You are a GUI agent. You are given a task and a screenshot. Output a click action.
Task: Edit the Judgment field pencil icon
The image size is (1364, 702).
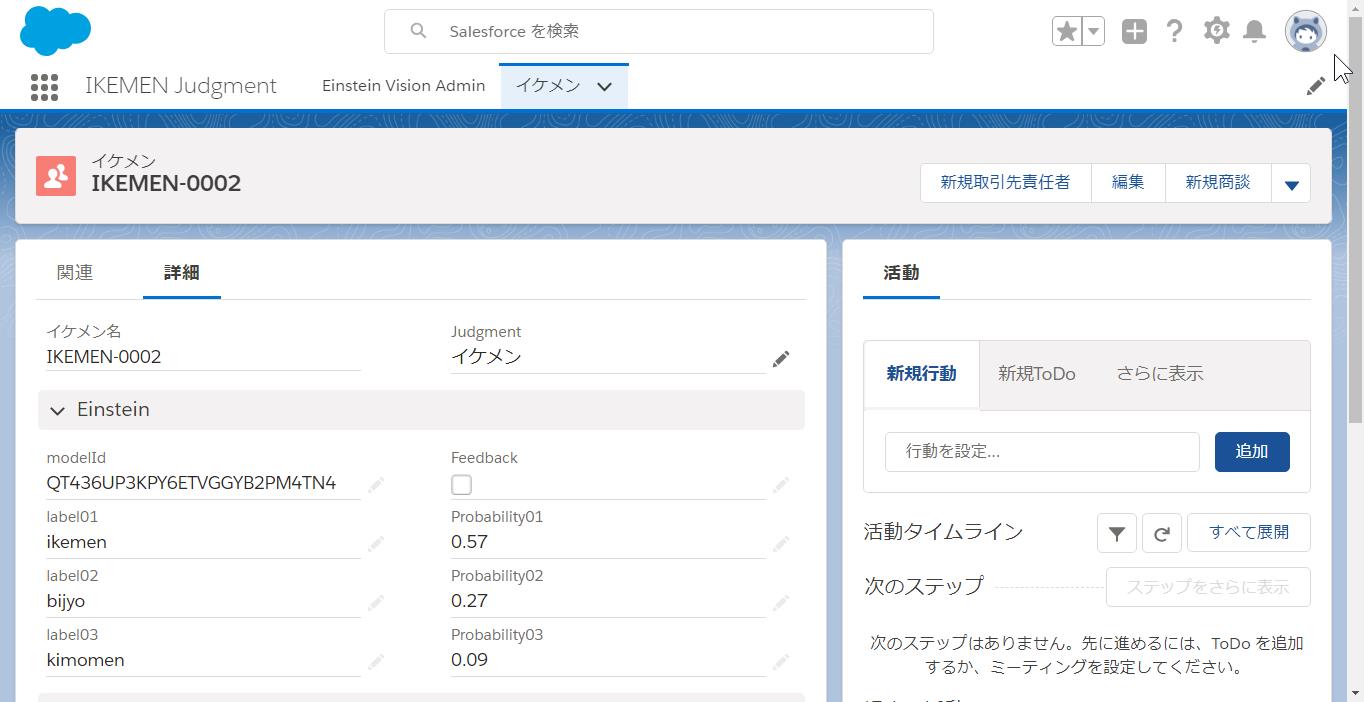(x=781, y=358)
